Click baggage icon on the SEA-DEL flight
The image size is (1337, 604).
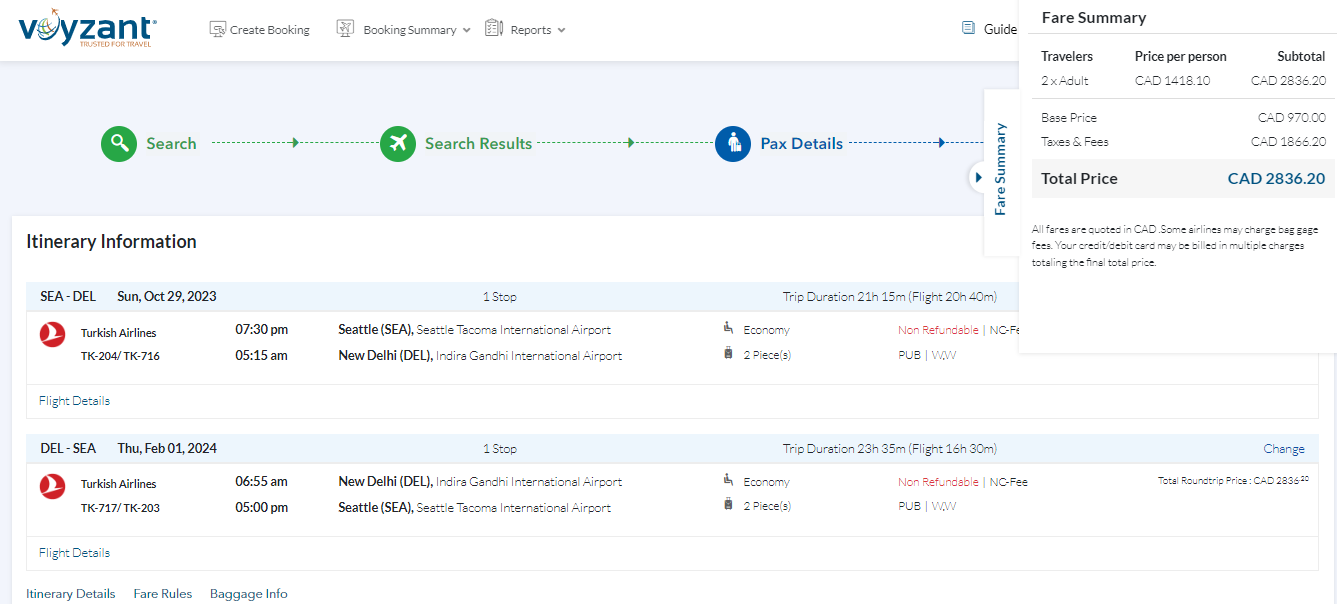(x=728, y=353)
